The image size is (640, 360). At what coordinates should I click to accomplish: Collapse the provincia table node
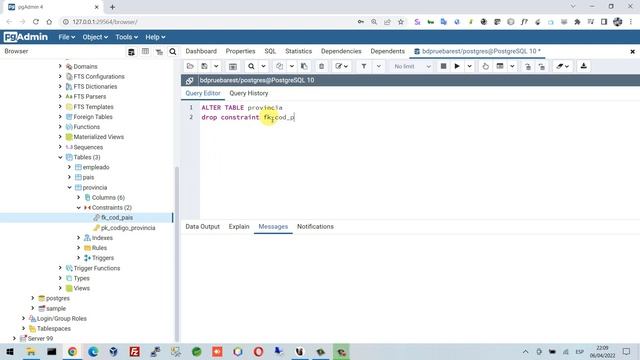coord(69,187)
